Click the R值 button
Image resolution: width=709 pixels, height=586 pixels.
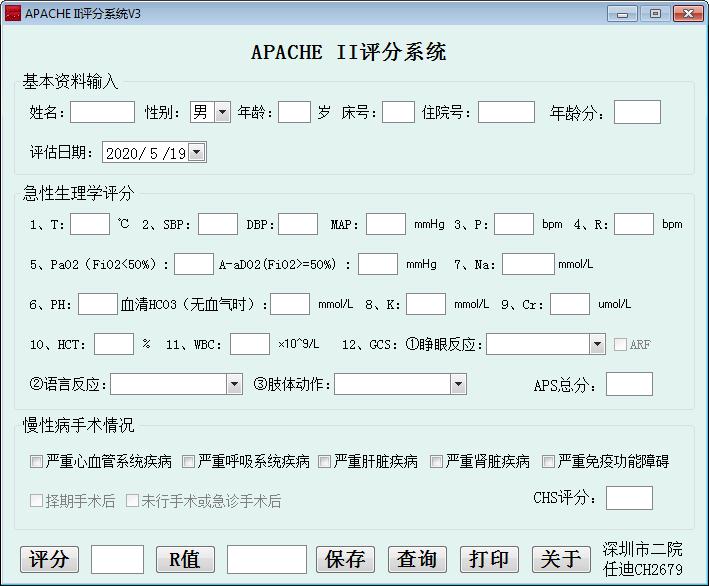point(185,559)
